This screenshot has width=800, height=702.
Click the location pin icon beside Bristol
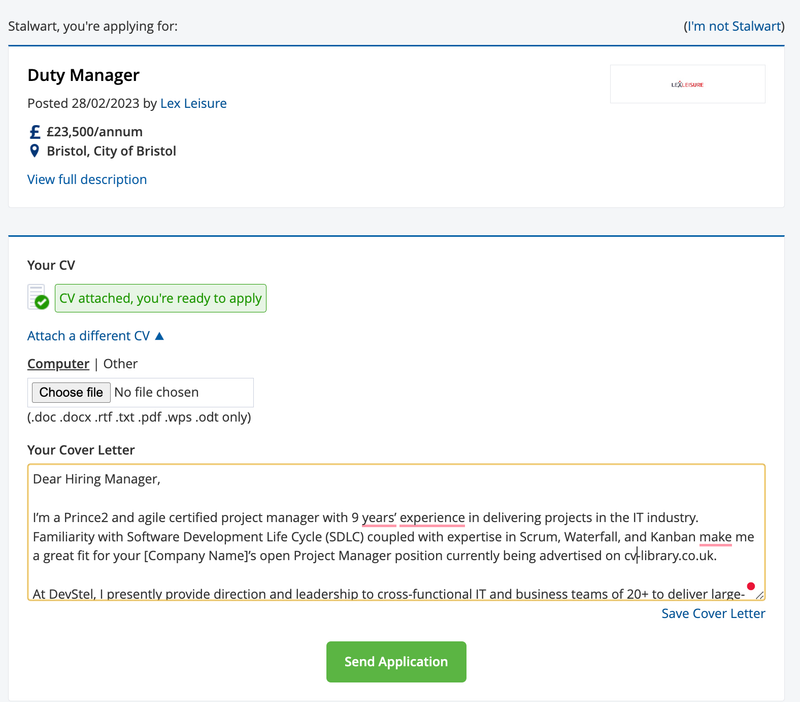click(33, 152)
